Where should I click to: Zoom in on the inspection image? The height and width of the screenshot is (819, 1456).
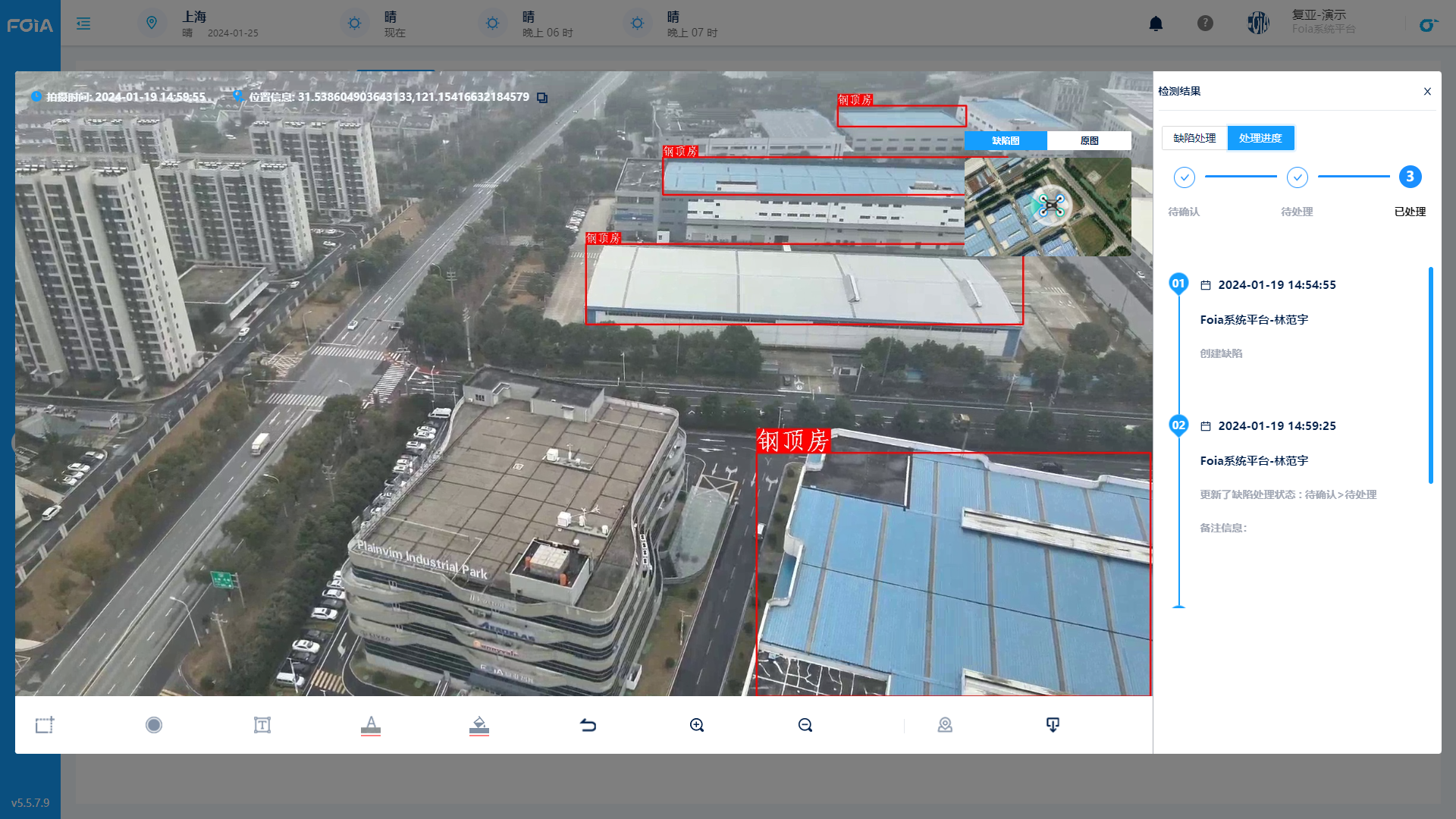pyautogui.click(x=697, y=725)
